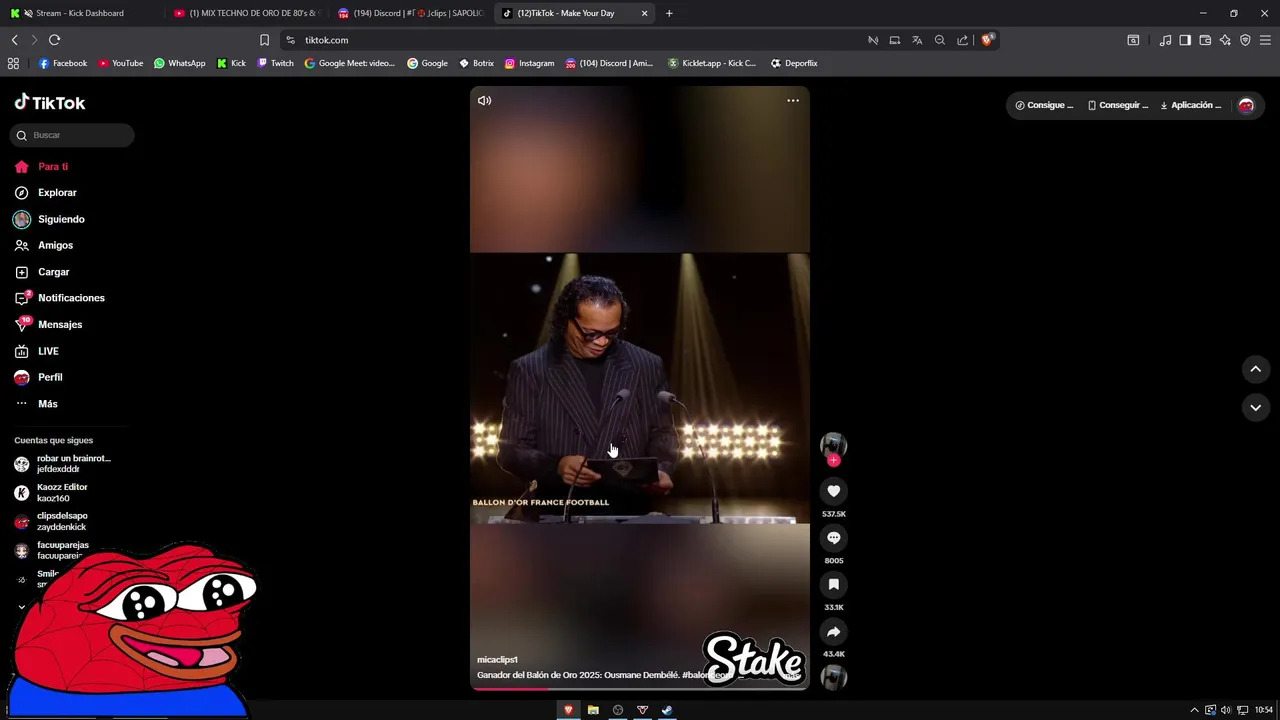Viewport: 1280px width, 720px height.
Task: Share the video with 43.4K shares
Action: pos(833,632)
